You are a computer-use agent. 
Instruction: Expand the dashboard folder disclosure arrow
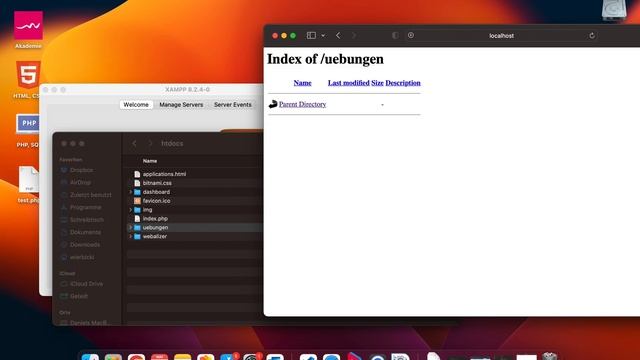[x=131, y=192]
